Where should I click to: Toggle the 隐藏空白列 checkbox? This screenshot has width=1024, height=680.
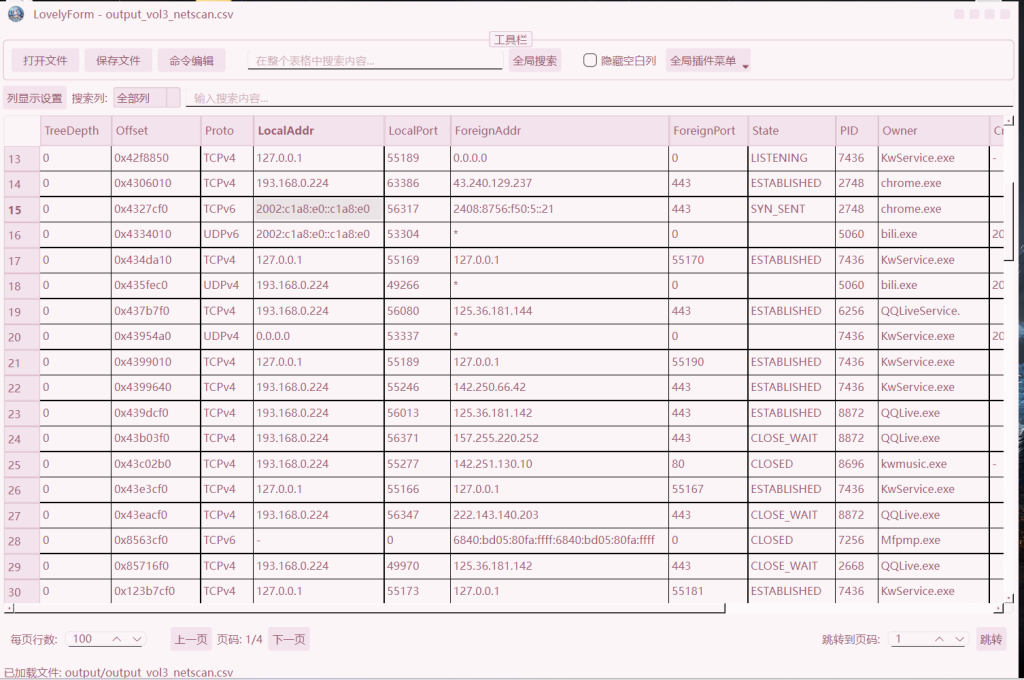(590, 61)
